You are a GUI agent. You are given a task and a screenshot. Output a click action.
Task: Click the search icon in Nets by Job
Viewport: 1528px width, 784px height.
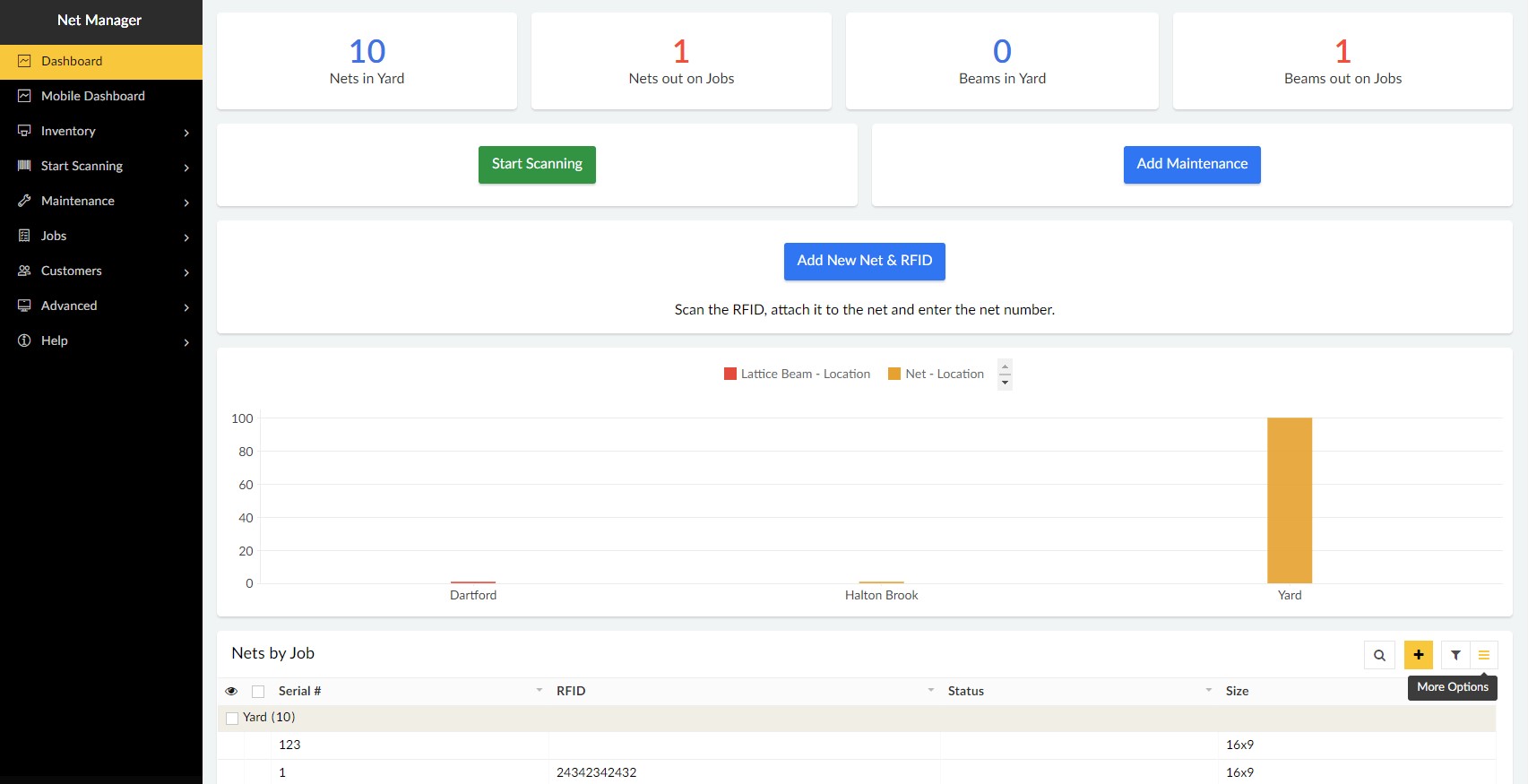pos(1379,655)
